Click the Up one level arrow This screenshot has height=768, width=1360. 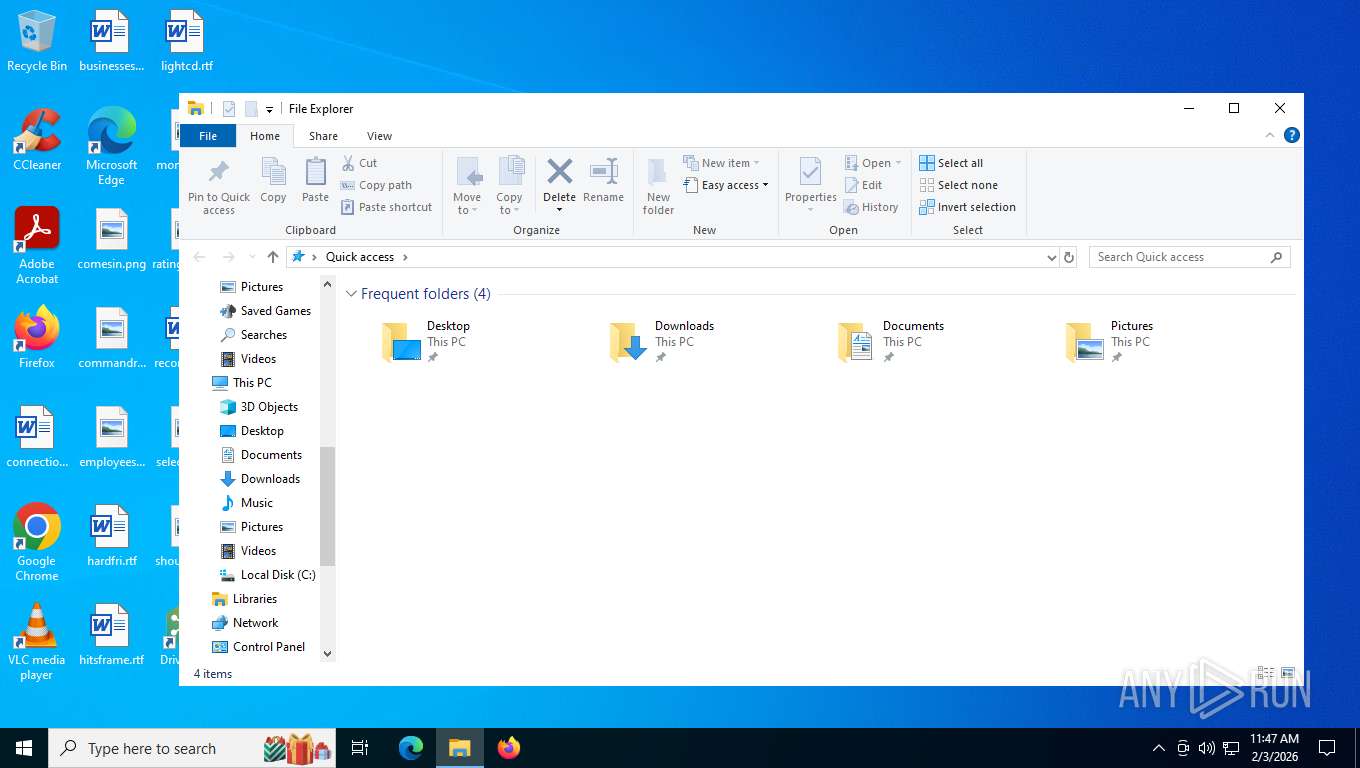tap(273, 257)
